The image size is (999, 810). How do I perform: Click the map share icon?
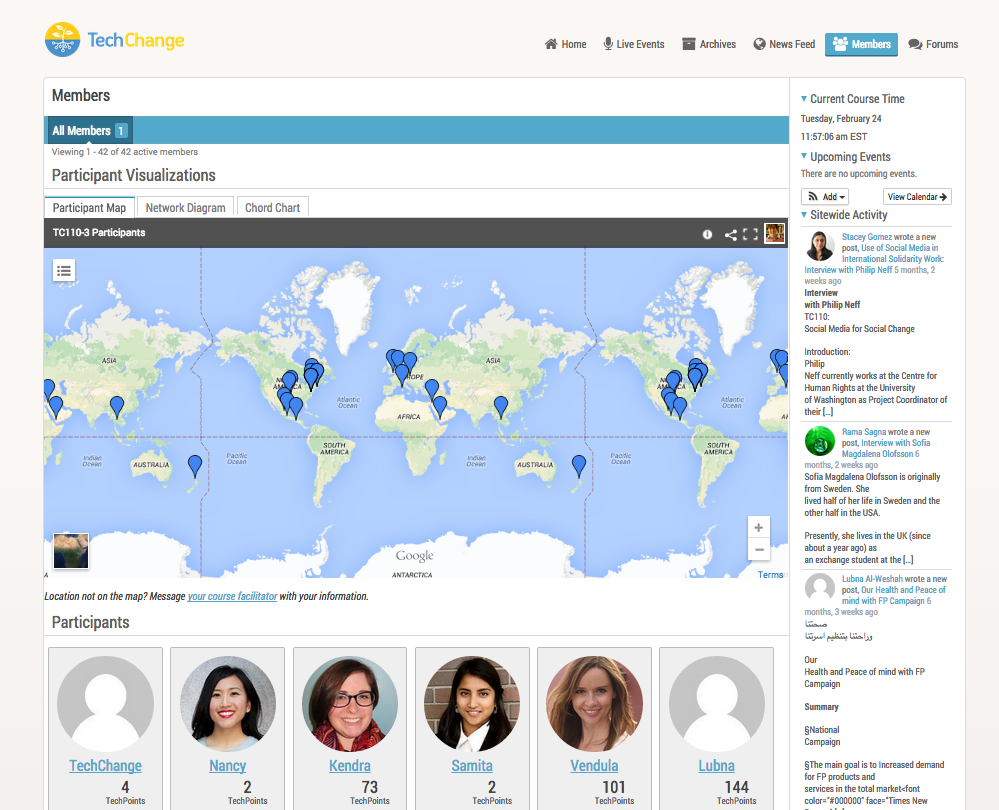coord(731,235)
